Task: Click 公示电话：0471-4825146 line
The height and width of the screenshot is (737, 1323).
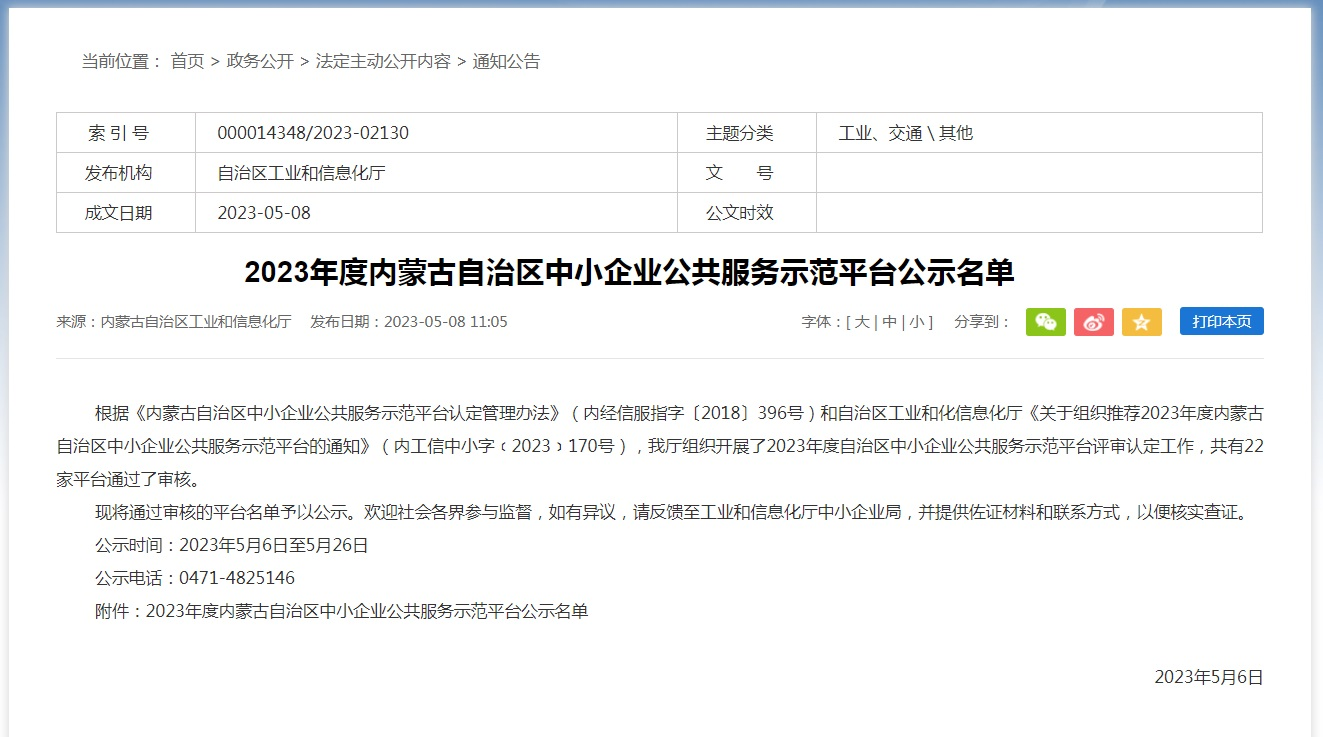Action: coord(195,578)
